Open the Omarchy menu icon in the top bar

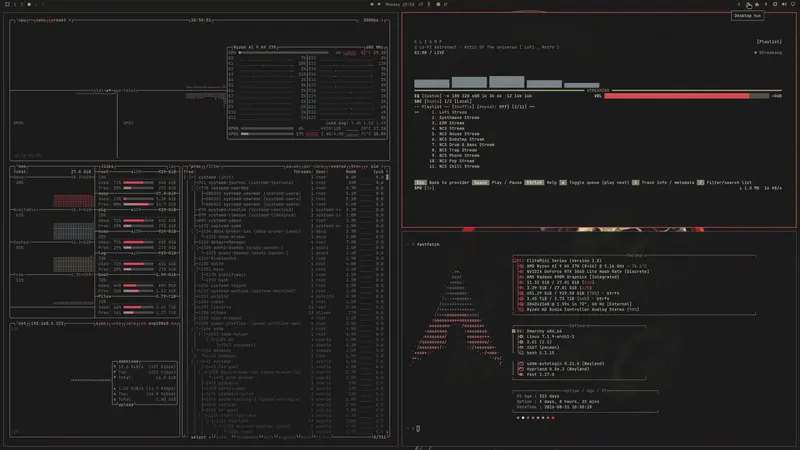click(x=7, y=4)
